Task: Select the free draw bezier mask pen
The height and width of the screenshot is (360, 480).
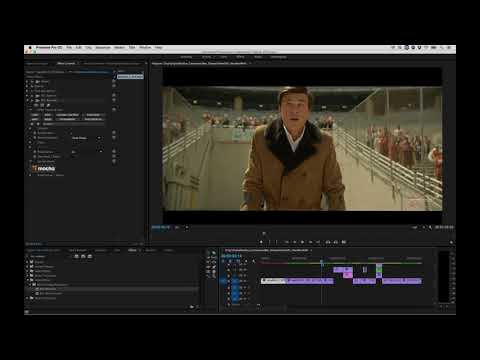Action: click(x=48, y=105)
